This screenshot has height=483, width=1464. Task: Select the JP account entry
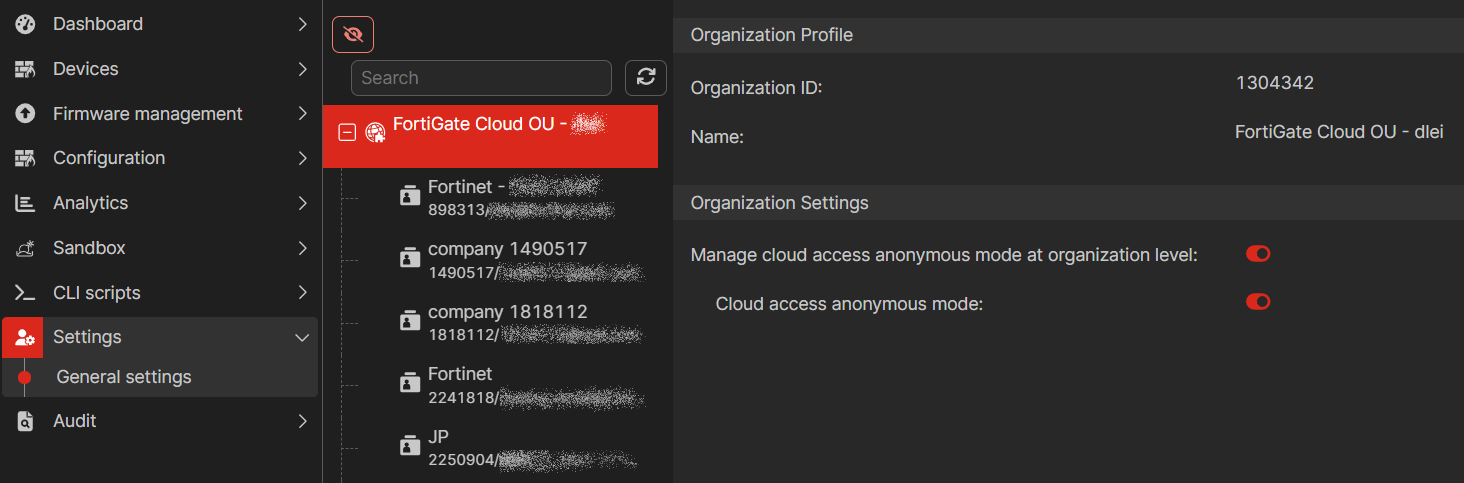click(438, 437)
